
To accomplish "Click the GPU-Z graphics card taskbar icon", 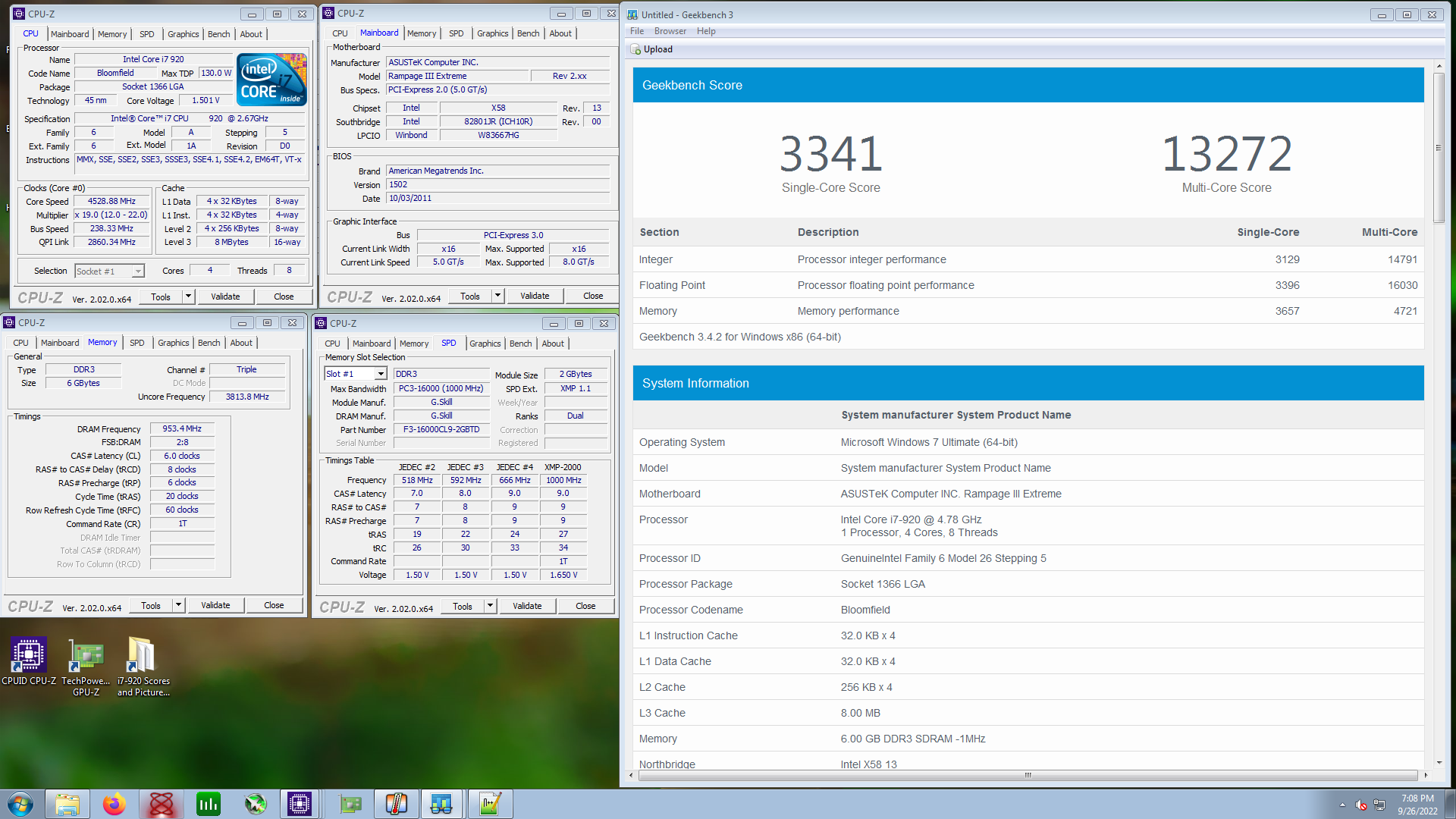I will pos(350,804).
